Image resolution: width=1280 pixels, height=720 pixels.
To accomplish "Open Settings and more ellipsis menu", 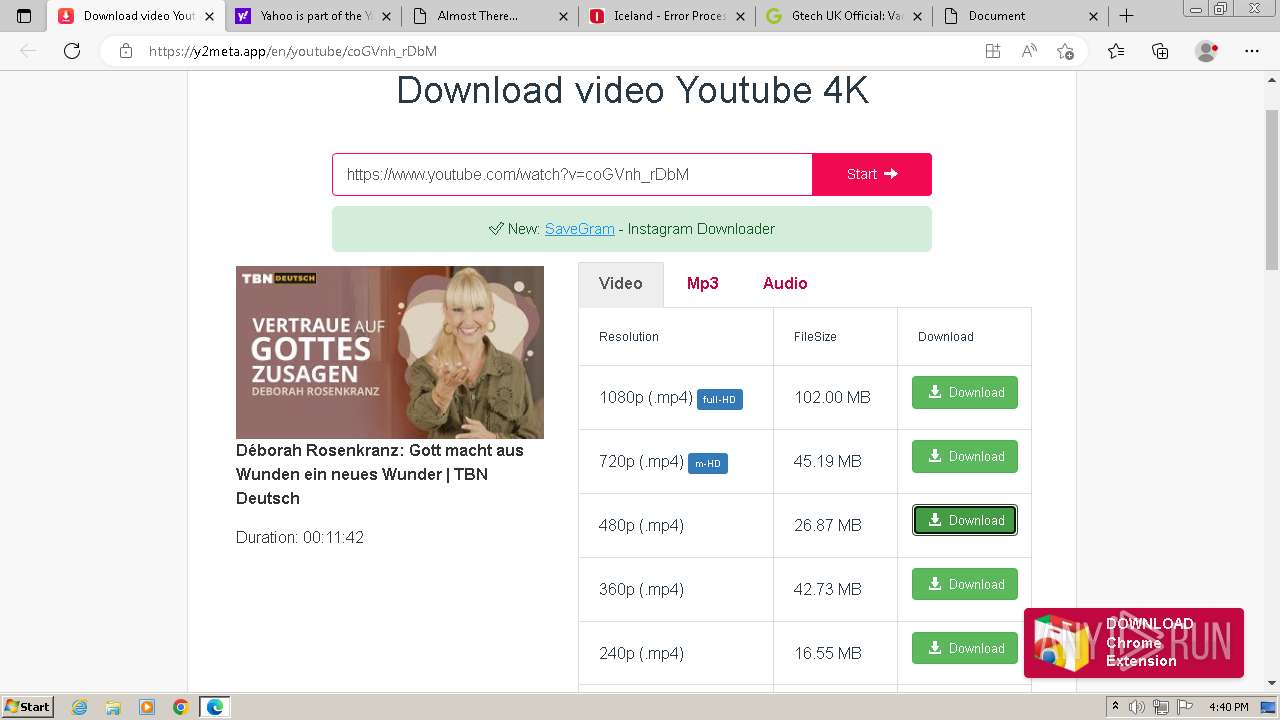I will pyautogui.click(x=1252, y=51).
